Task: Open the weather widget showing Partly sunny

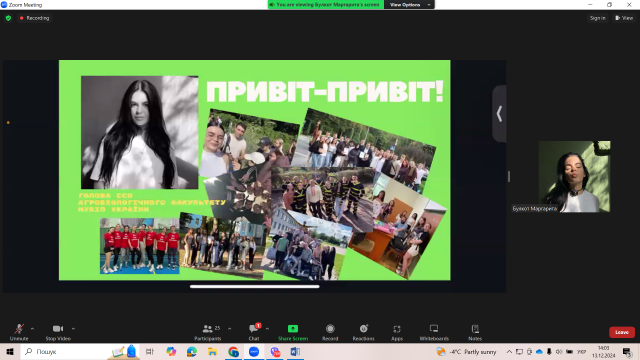Action: [x=466, y=351]
